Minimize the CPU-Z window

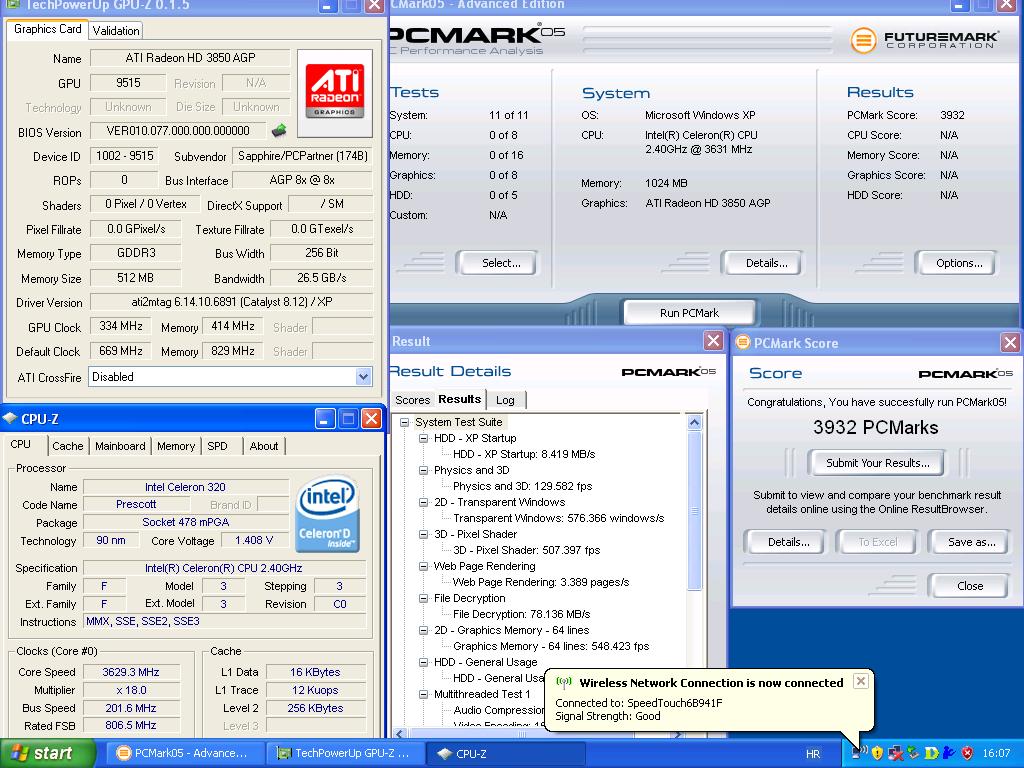(x=325, y=419)
